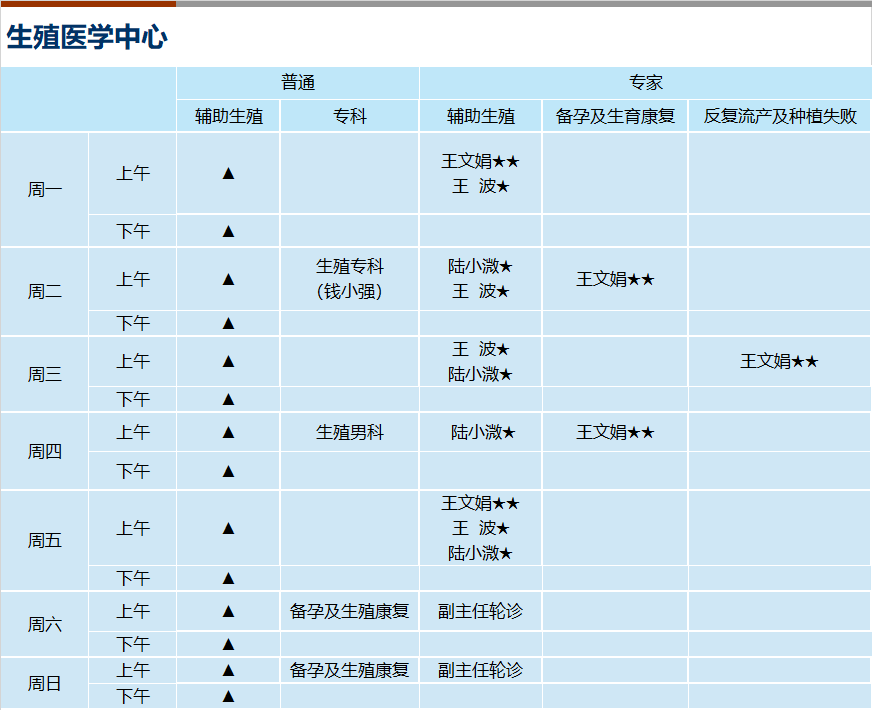
Task: Click the triangle marker for 周二 上午
Action: (x=228, y=279)
